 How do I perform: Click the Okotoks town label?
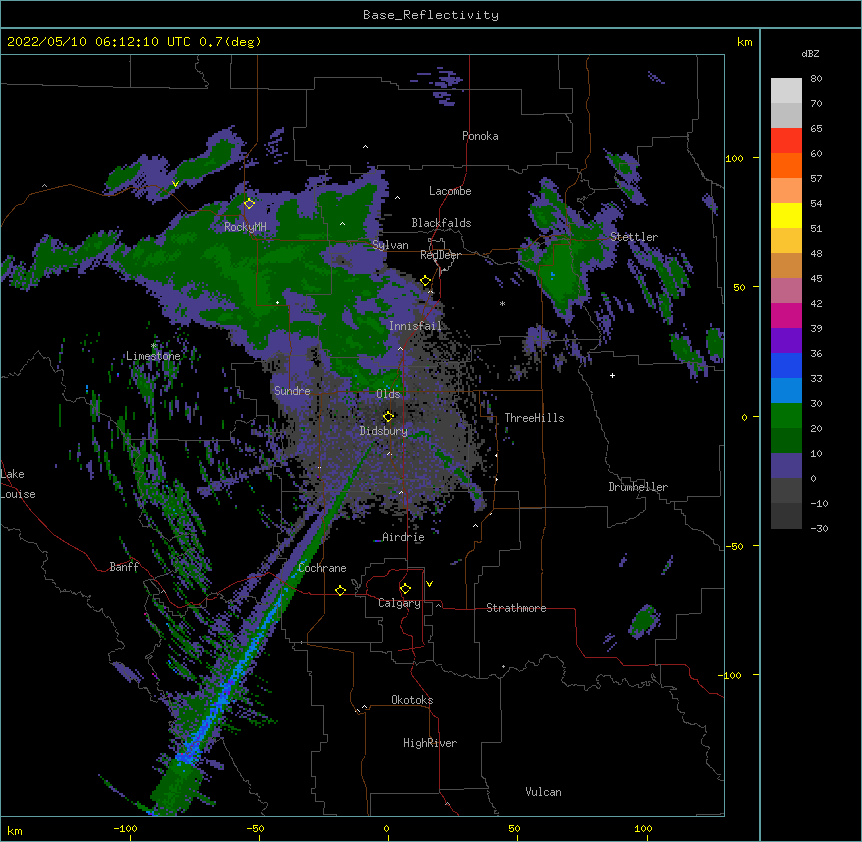coord(412,700)
